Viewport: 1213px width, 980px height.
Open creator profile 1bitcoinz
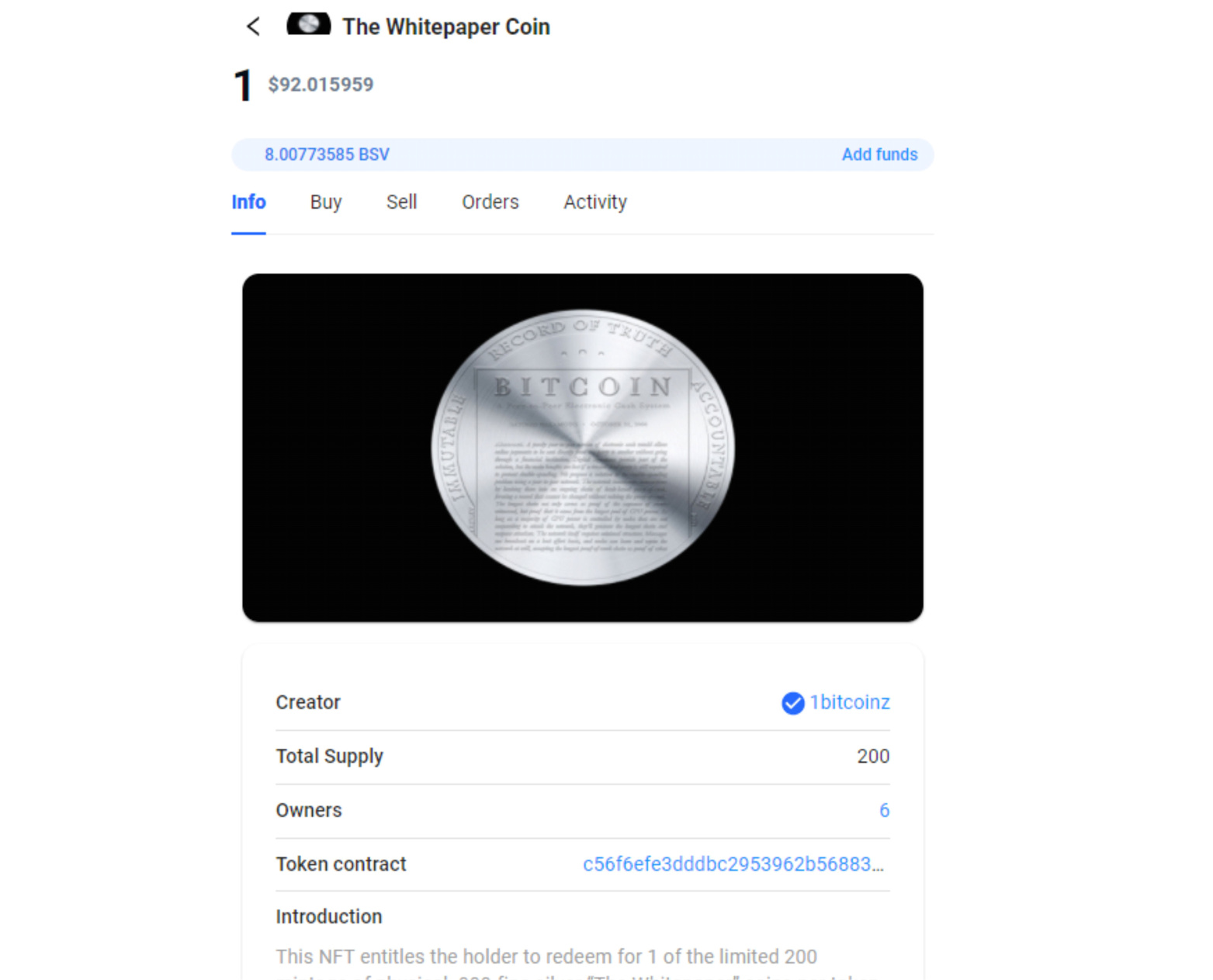click(850, 702)
